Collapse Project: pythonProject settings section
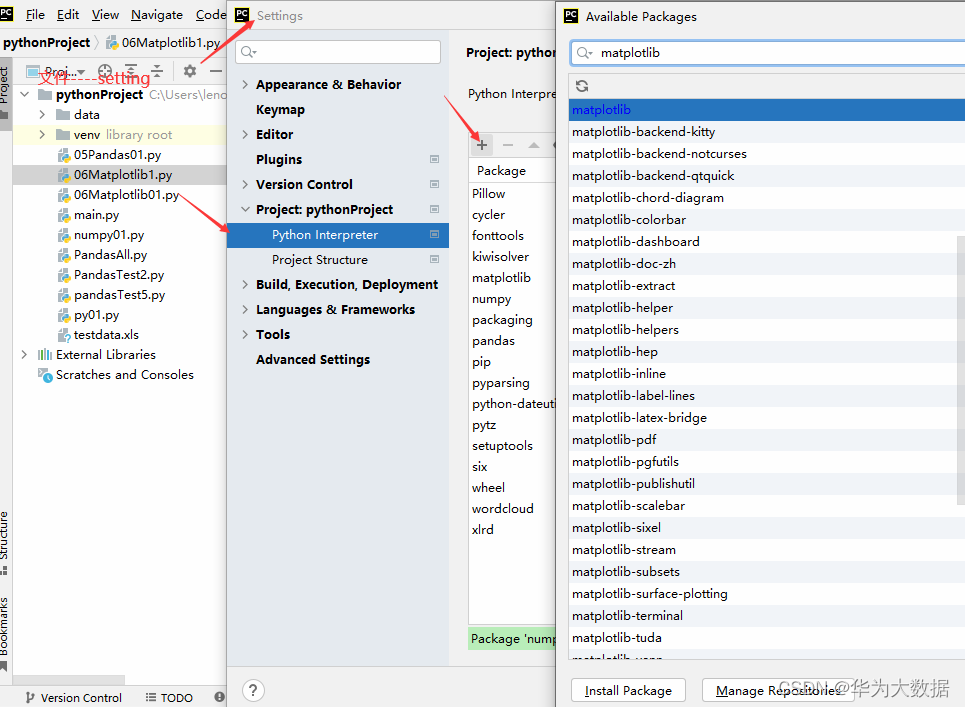The height and width of the screenshot is (707, 965). [245, 209]
